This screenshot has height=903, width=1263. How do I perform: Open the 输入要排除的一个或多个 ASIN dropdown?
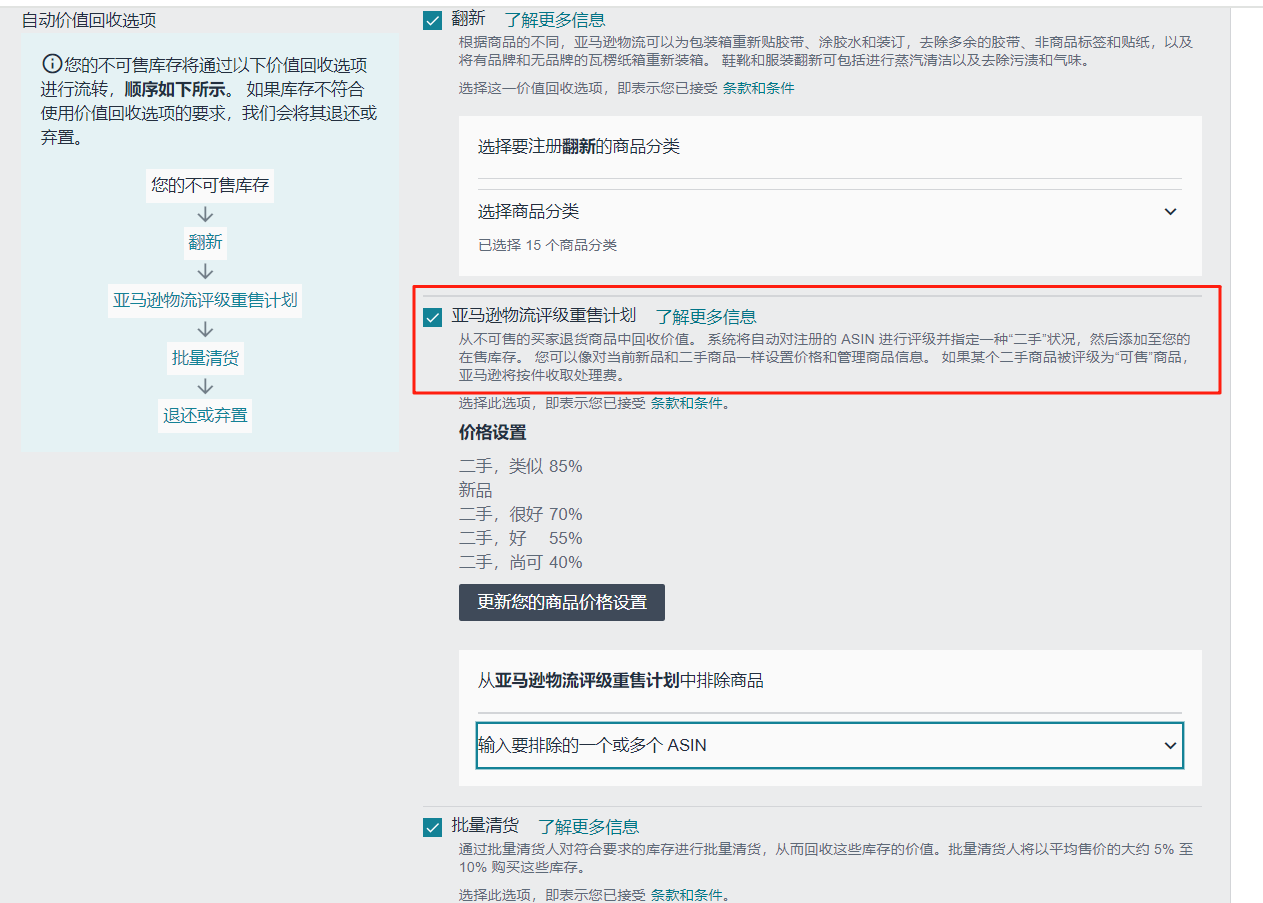(x=830, y=745)
